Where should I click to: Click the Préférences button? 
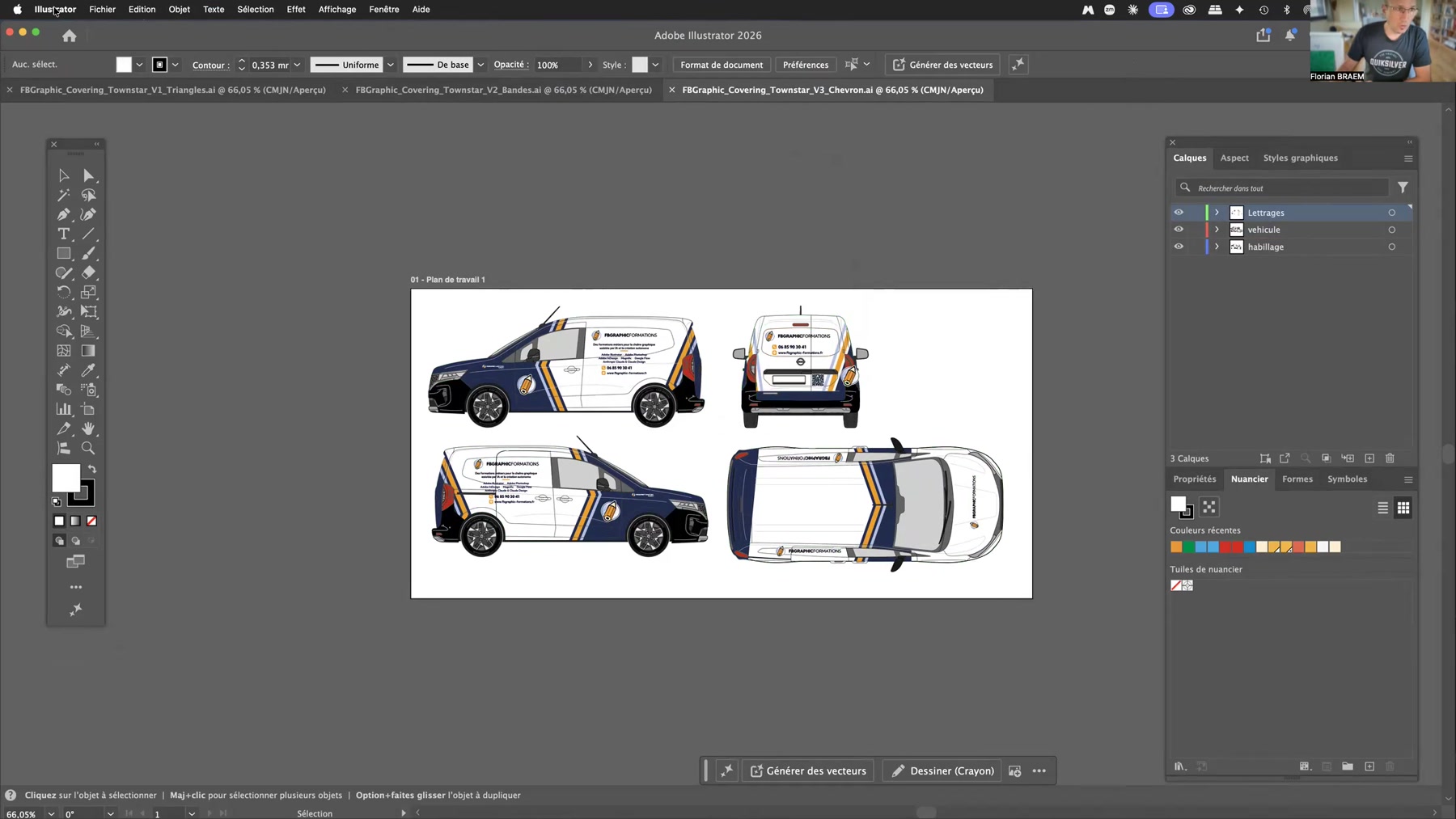(806, 65)
